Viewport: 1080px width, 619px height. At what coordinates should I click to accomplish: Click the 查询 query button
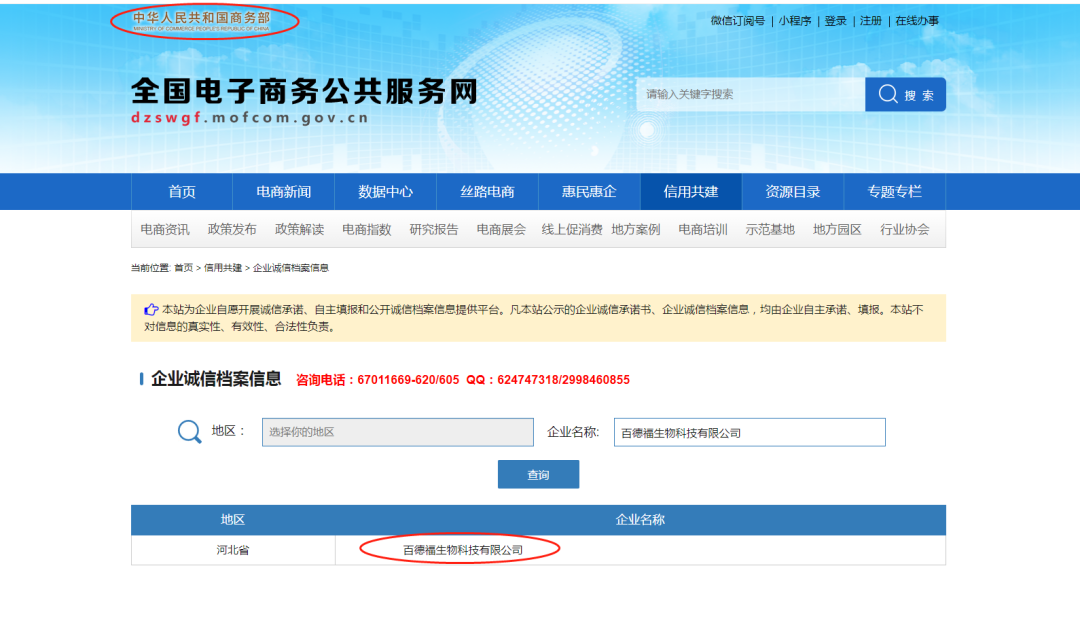pos(538,473)
